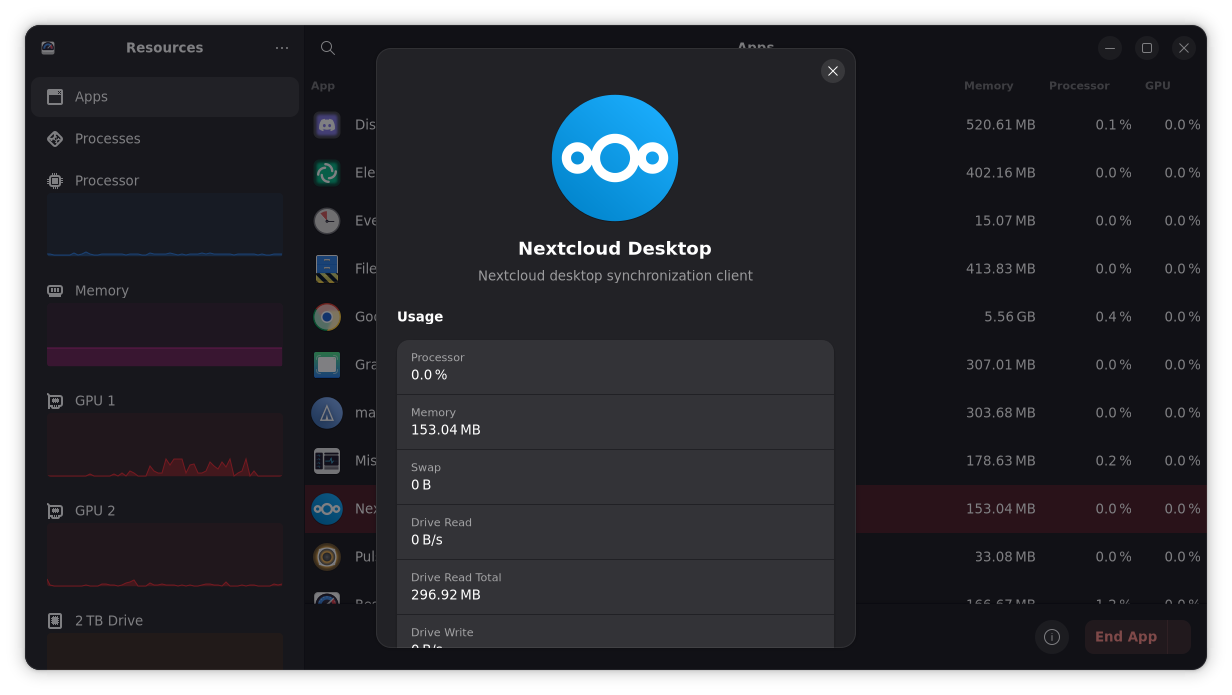Expand the arrow next to End App
This screenshot has height=695, width=1232.
1179,637
